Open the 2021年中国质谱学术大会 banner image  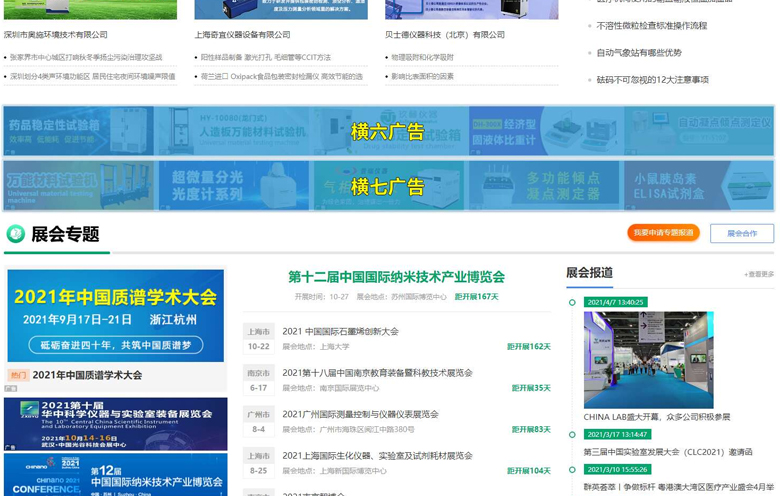click(115, 315)
